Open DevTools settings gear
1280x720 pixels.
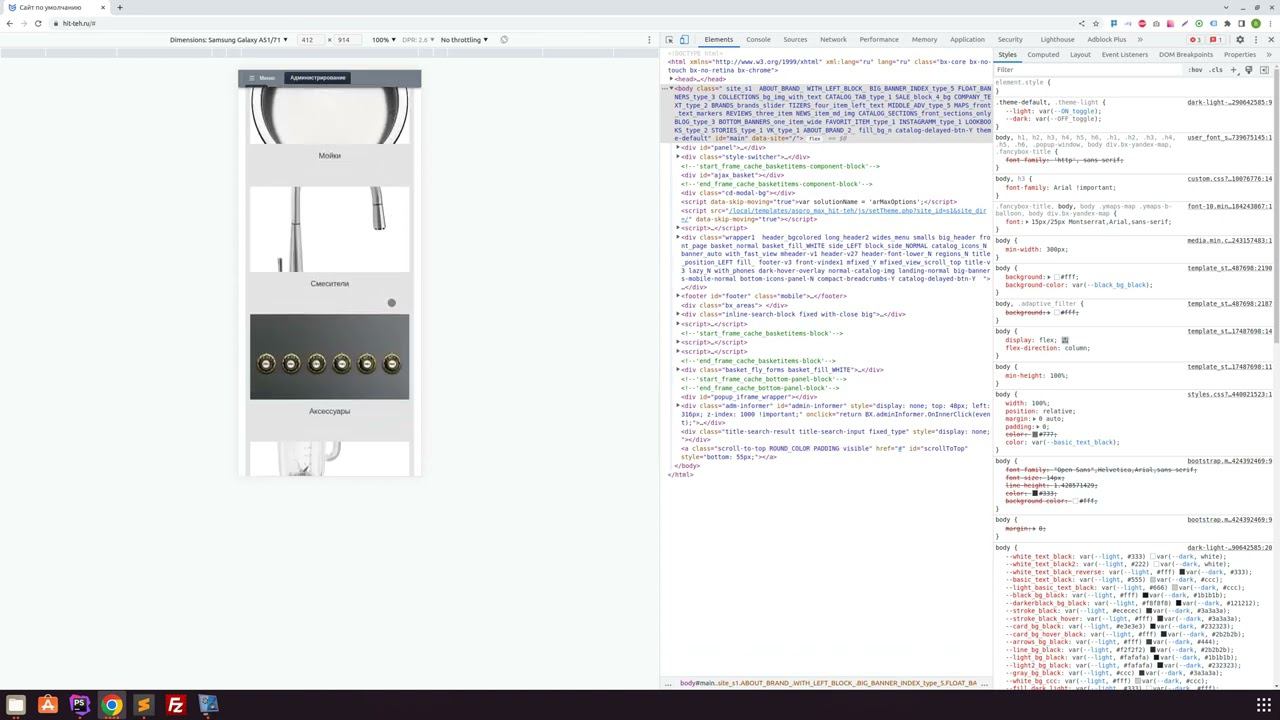point(1240,40)
